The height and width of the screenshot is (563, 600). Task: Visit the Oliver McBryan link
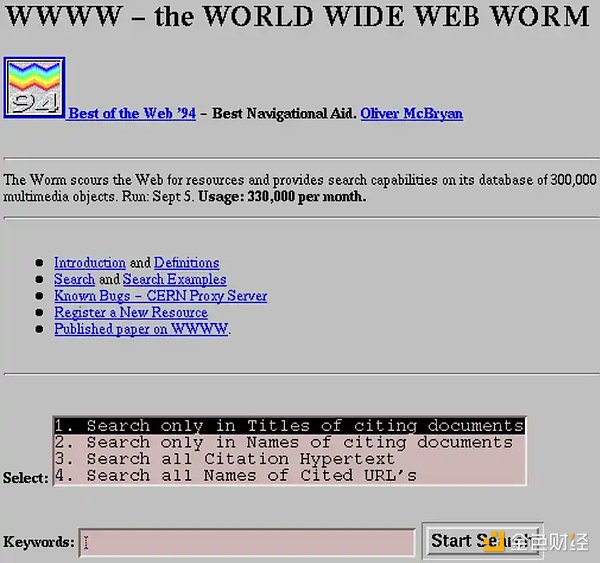(411, 113)
